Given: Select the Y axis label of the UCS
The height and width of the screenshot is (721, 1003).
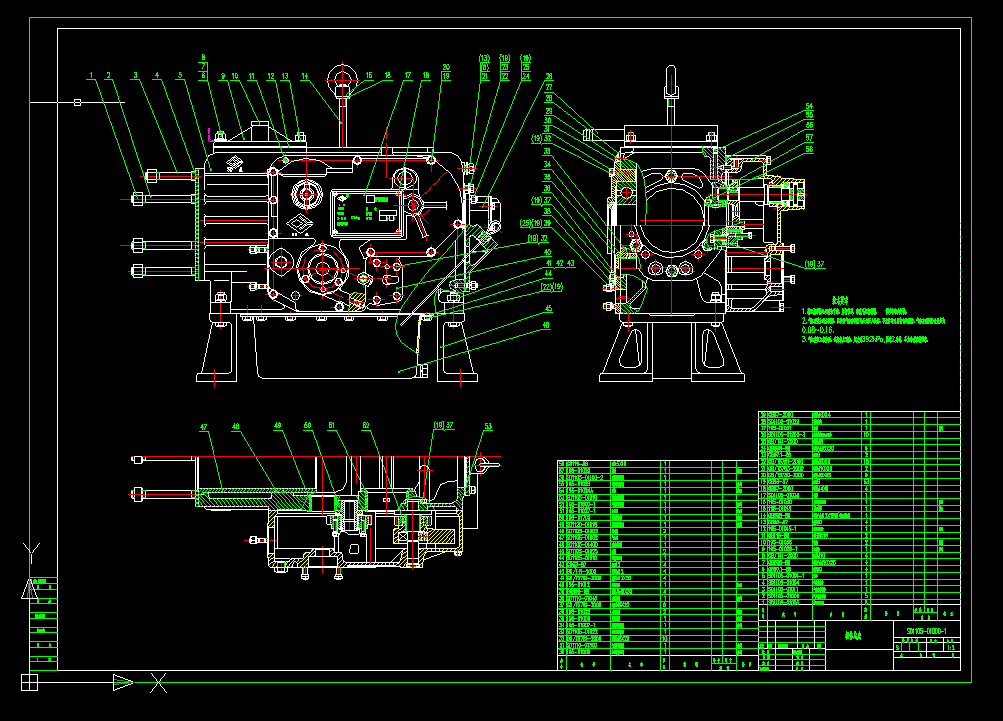Looking at the screenshot, I should pos(31,553).
